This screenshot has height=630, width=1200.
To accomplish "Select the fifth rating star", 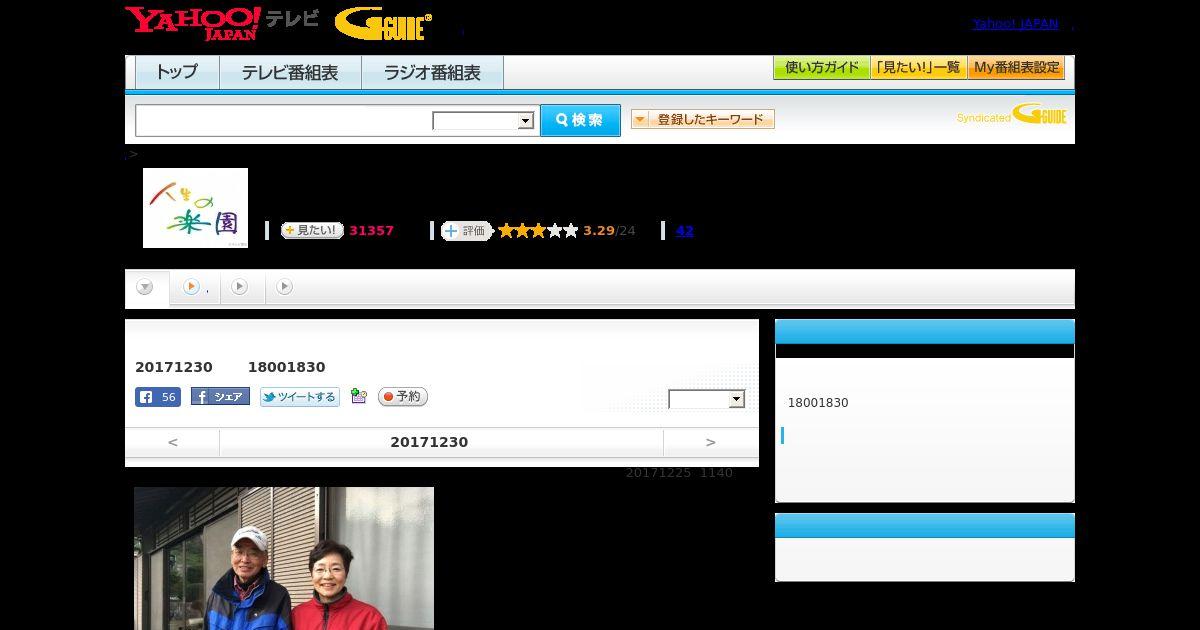I will coord(571,231).
